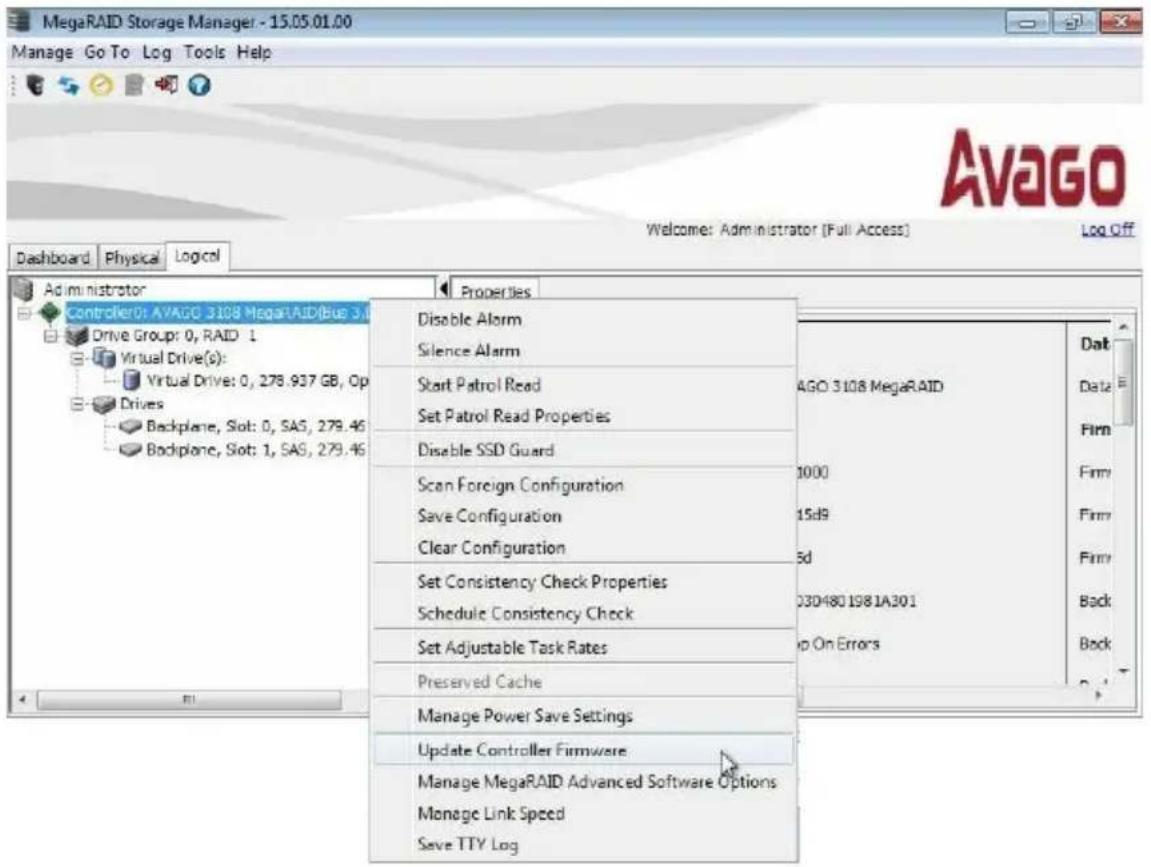Viewport: 1151px width, 867px height.
Task: Open the Manage menu
Action: point(42,52)
